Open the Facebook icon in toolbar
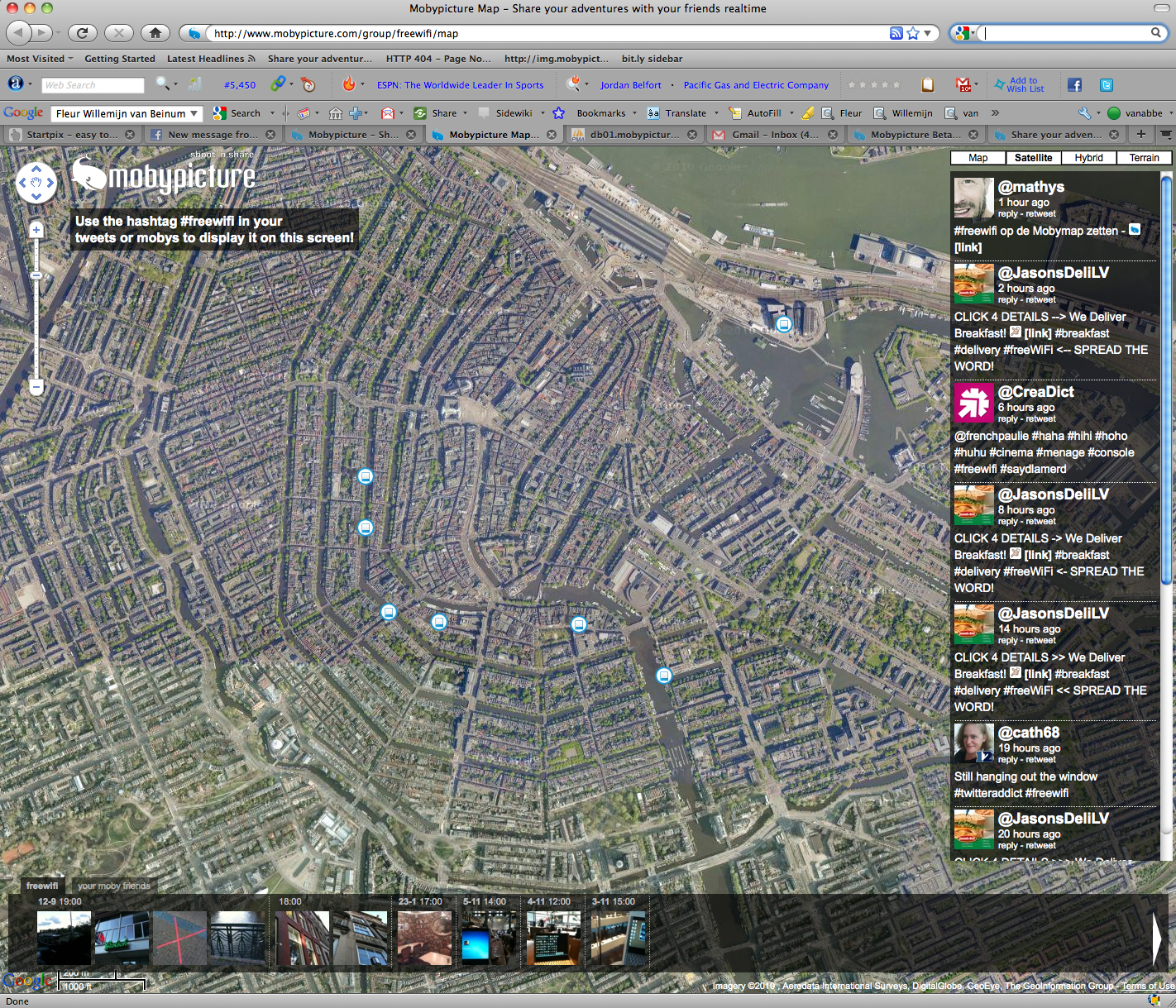The width and height of the screenshot is (1176, 1008). tap(1074, 85)
